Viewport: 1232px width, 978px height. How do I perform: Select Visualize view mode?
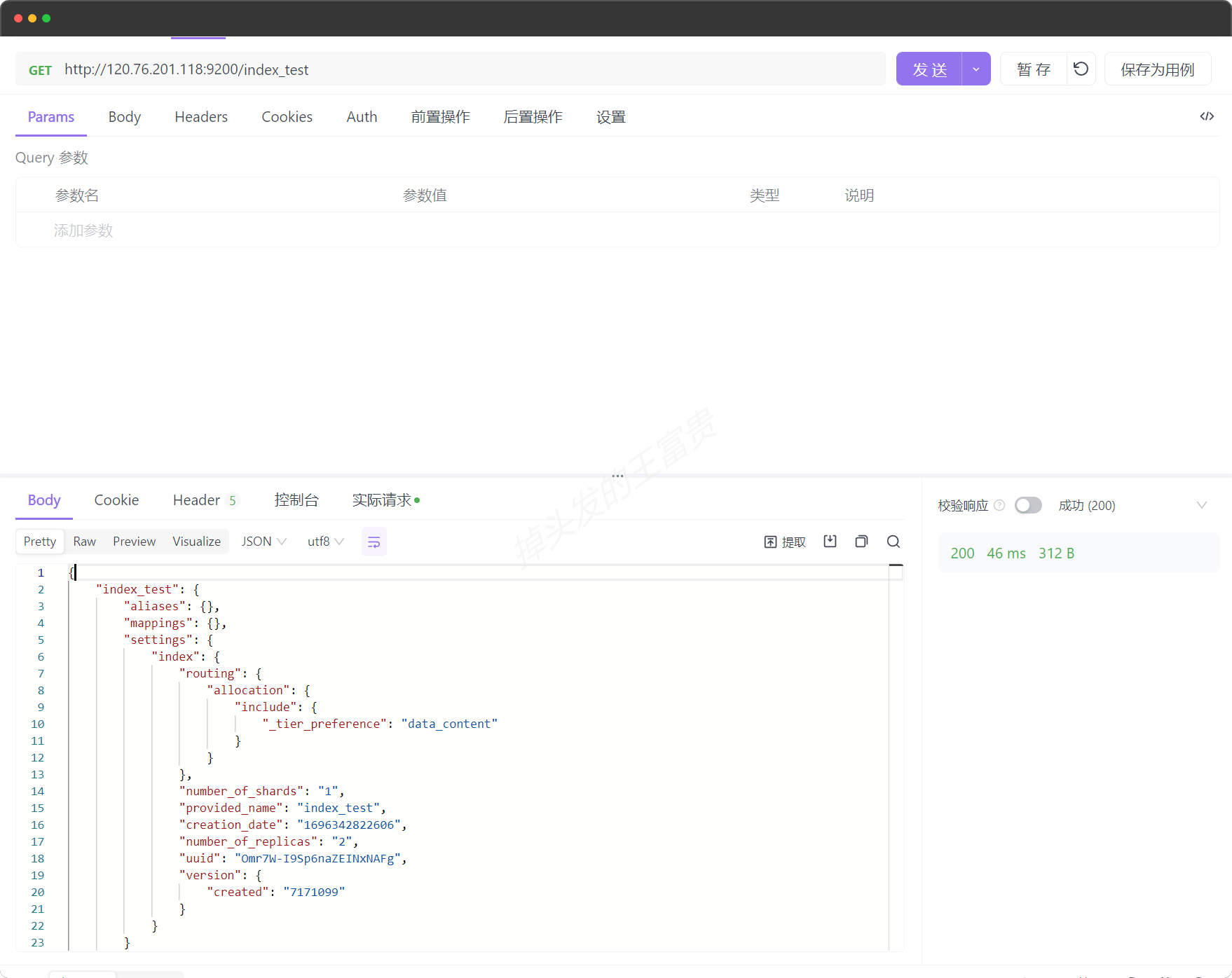coord(197,542)
